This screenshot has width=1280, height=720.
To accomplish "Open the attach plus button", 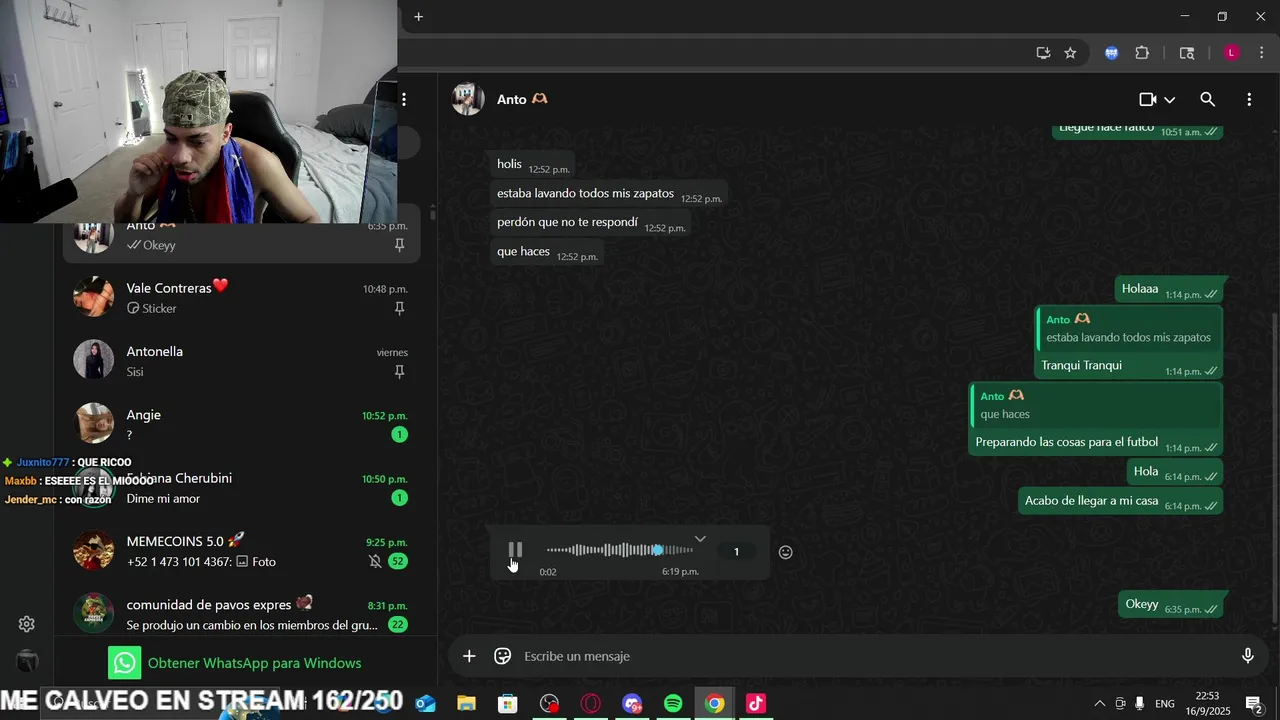I will pos(469,656).
